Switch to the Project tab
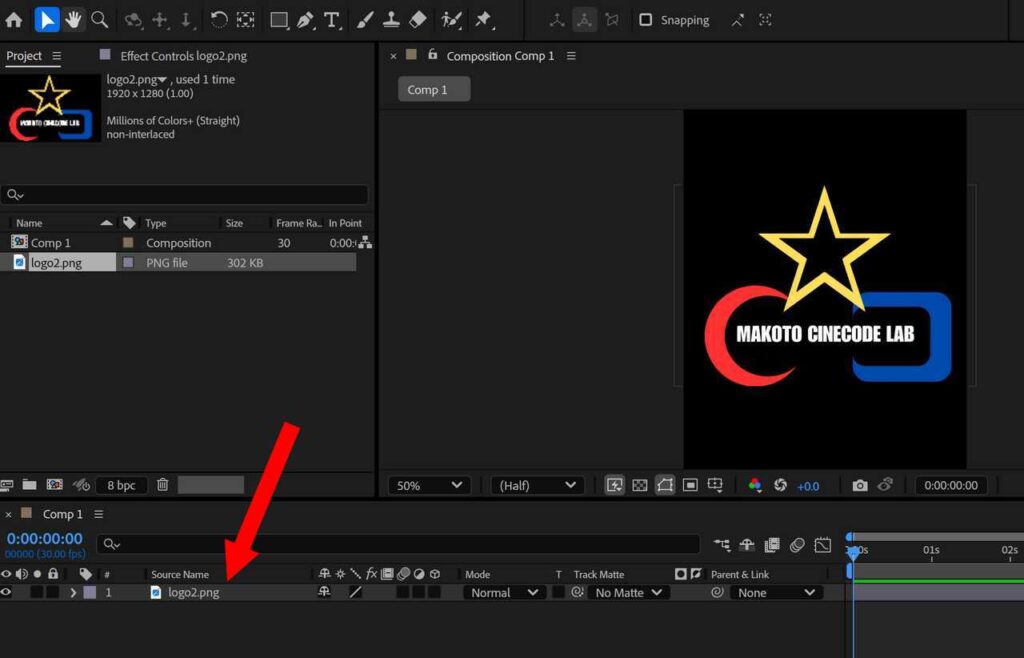This screenshot has width=1024, height=658. click(24, 56)
